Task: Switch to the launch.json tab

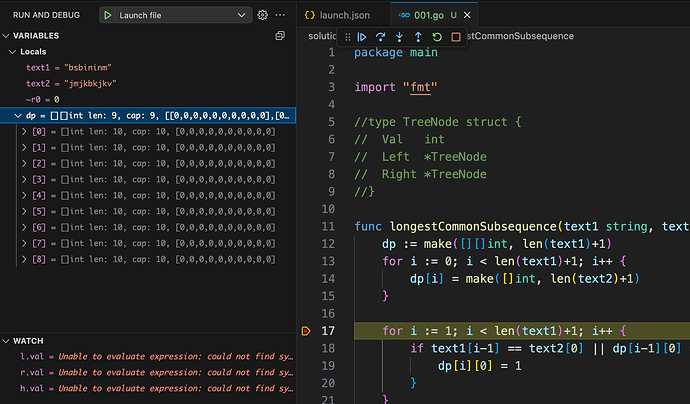Action: tap(343, 15)
